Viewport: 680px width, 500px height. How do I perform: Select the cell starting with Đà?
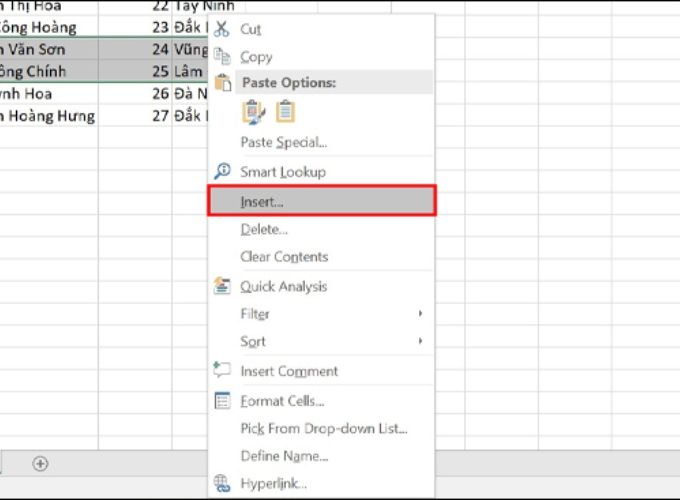(190, 93)
